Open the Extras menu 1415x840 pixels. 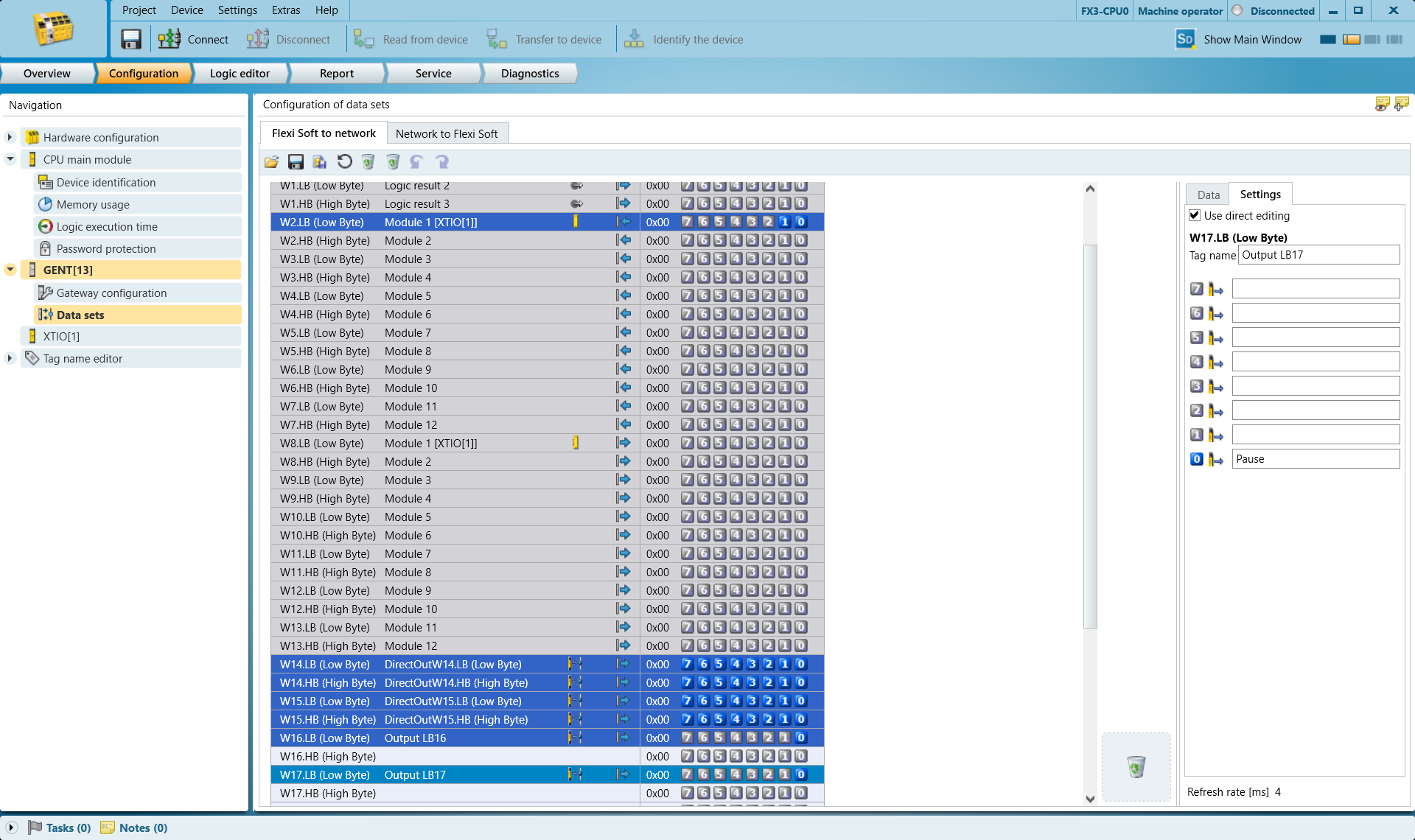point(286,10)
